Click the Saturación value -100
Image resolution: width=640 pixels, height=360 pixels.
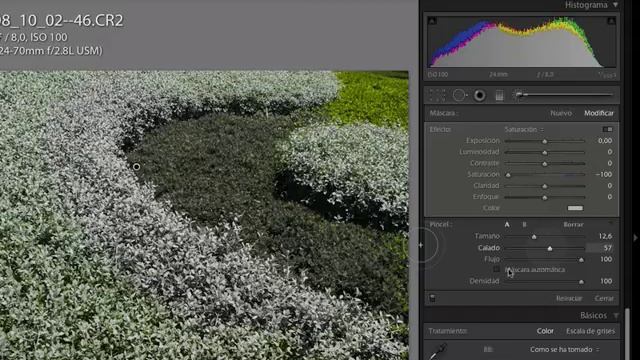pyautogui.click(x=604, y=174)
